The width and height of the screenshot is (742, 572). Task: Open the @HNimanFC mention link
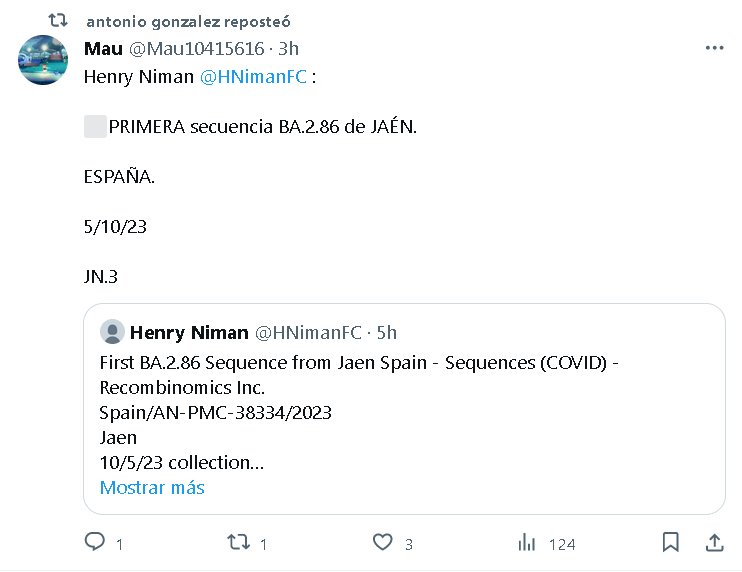[x=254, y=76]
